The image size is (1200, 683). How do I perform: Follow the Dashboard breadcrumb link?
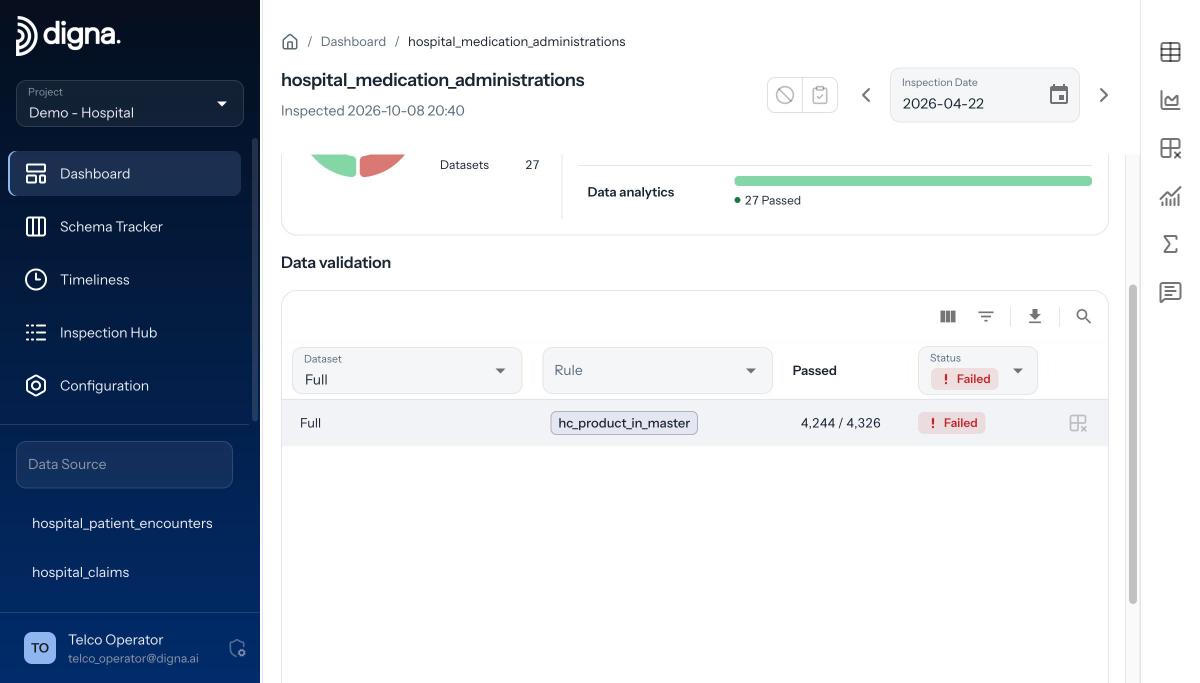[x=353, y=42]
